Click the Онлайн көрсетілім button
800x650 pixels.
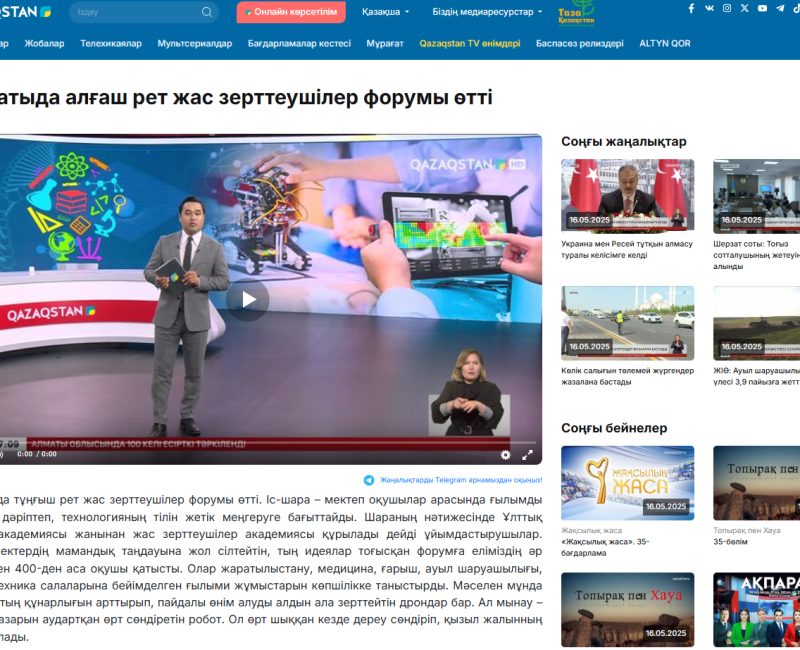tap(291, 12)
